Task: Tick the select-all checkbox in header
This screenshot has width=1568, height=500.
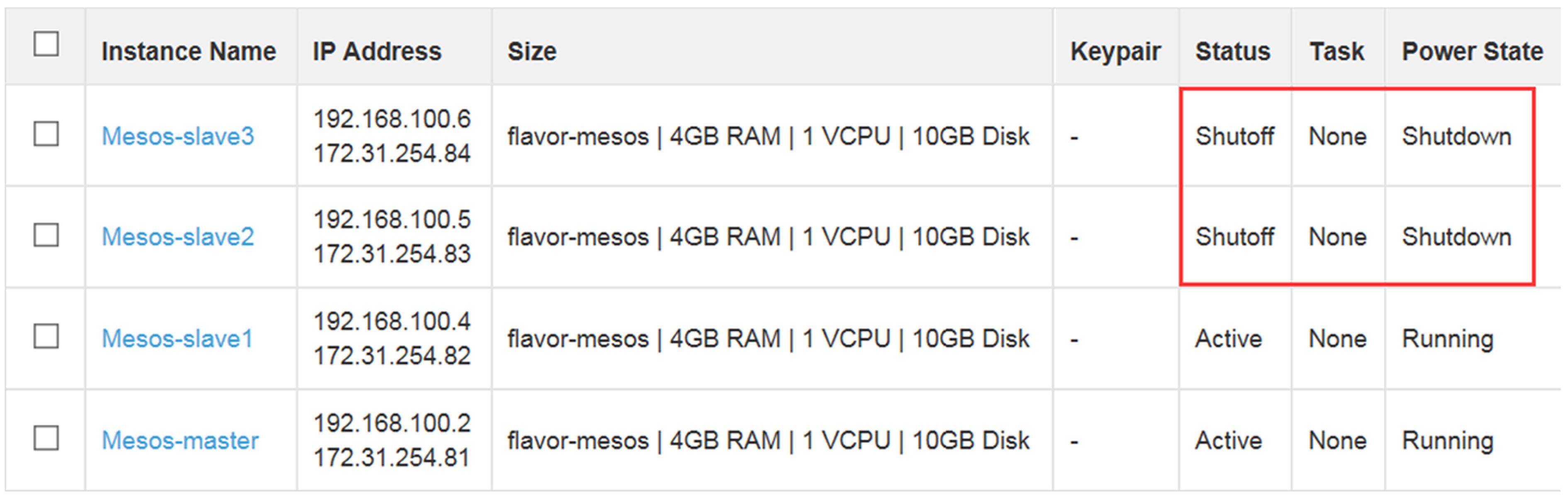Action: [46, 44]
